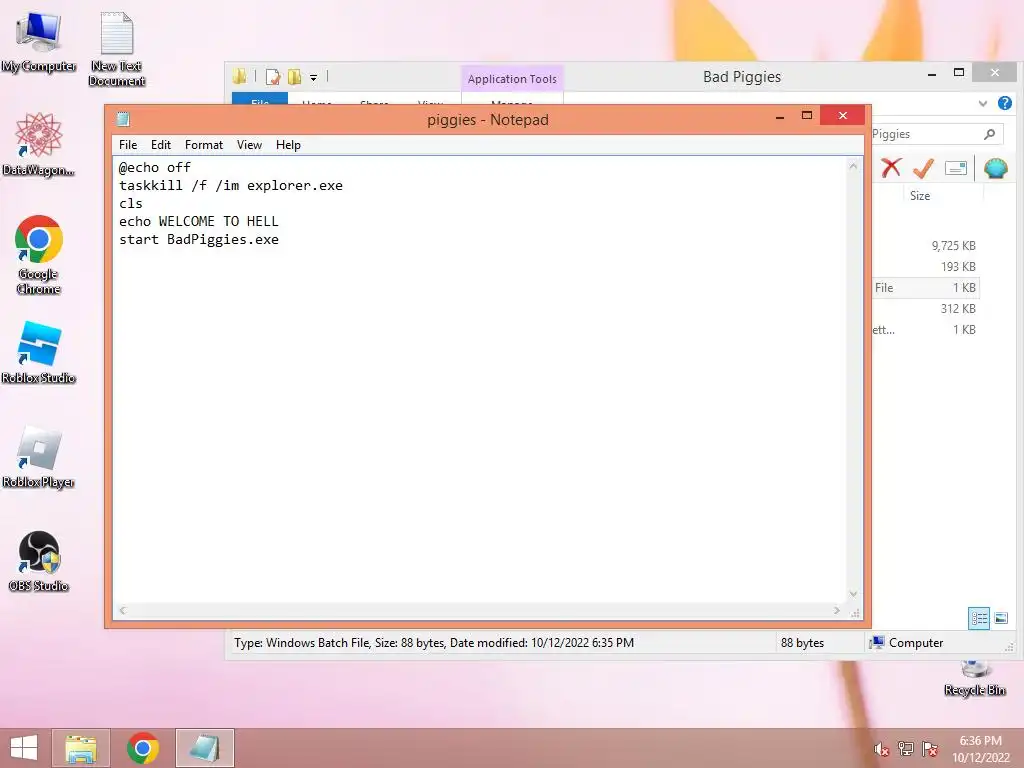This screenshot has width=1024, height=768.
Task: Launch the Roblox Player desktop shortcut
Action: (39, 457)
